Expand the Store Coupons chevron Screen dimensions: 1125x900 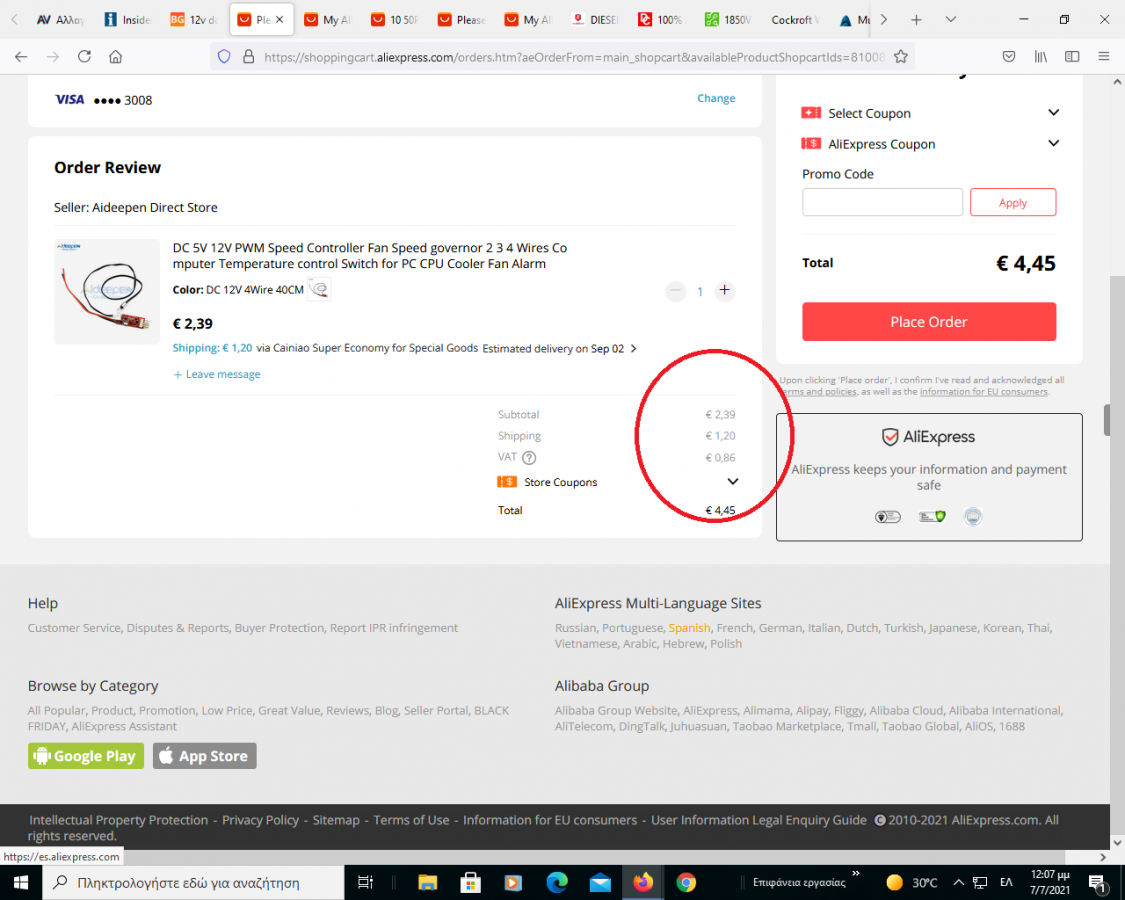point(733,482)
